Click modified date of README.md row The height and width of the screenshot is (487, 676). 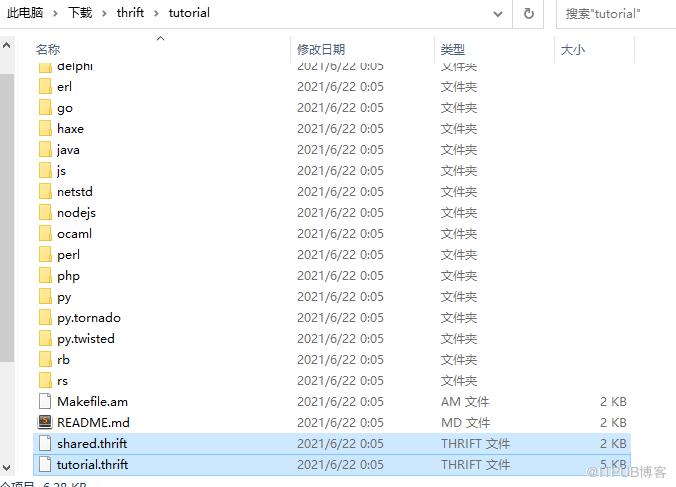click(x=340, y=422)
